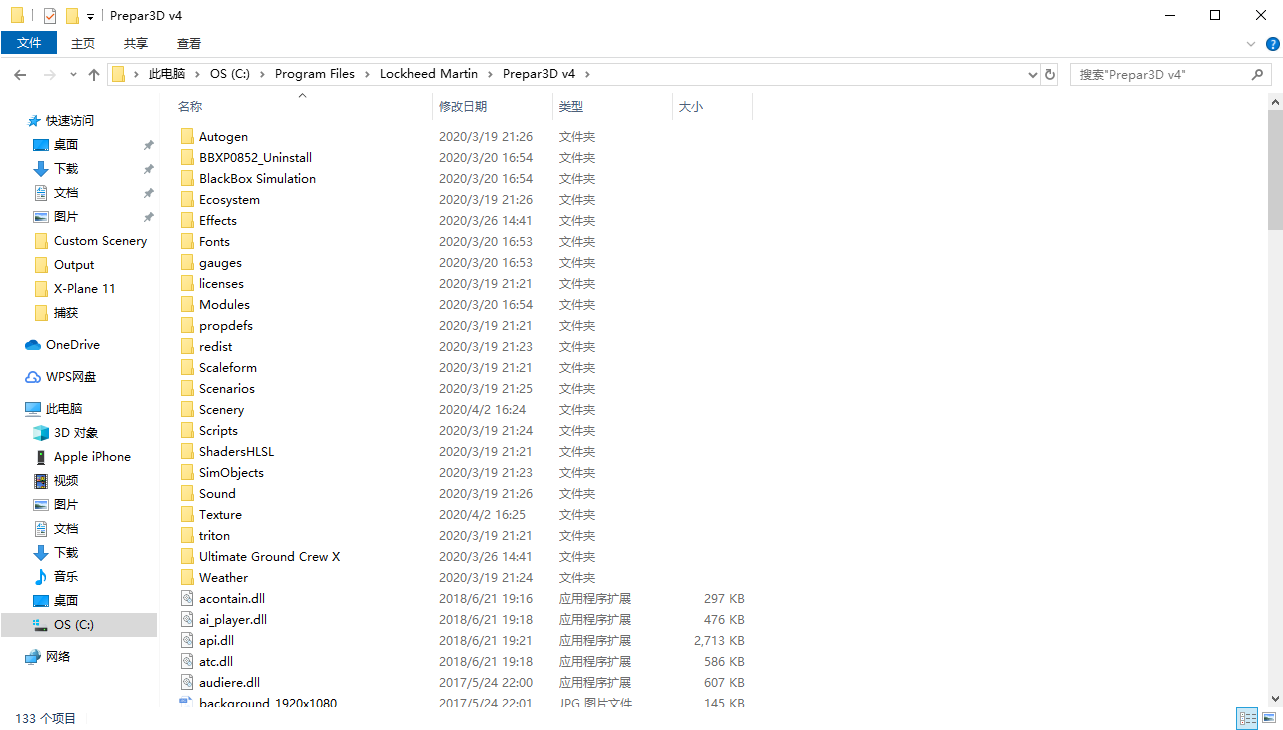The height and width of the screenshot is (730, 1283).
Task: Select WPS网盘 in the navigation pane
Action: (71, 377)
